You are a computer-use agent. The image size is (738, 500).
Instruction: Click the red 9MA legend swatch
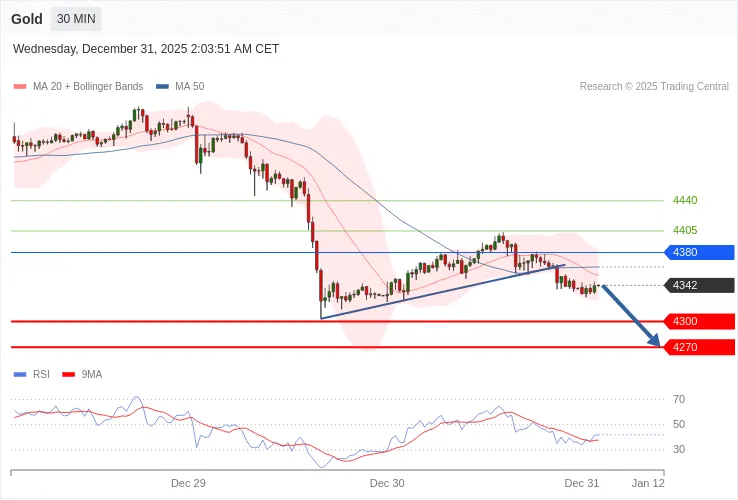point(68,374)
